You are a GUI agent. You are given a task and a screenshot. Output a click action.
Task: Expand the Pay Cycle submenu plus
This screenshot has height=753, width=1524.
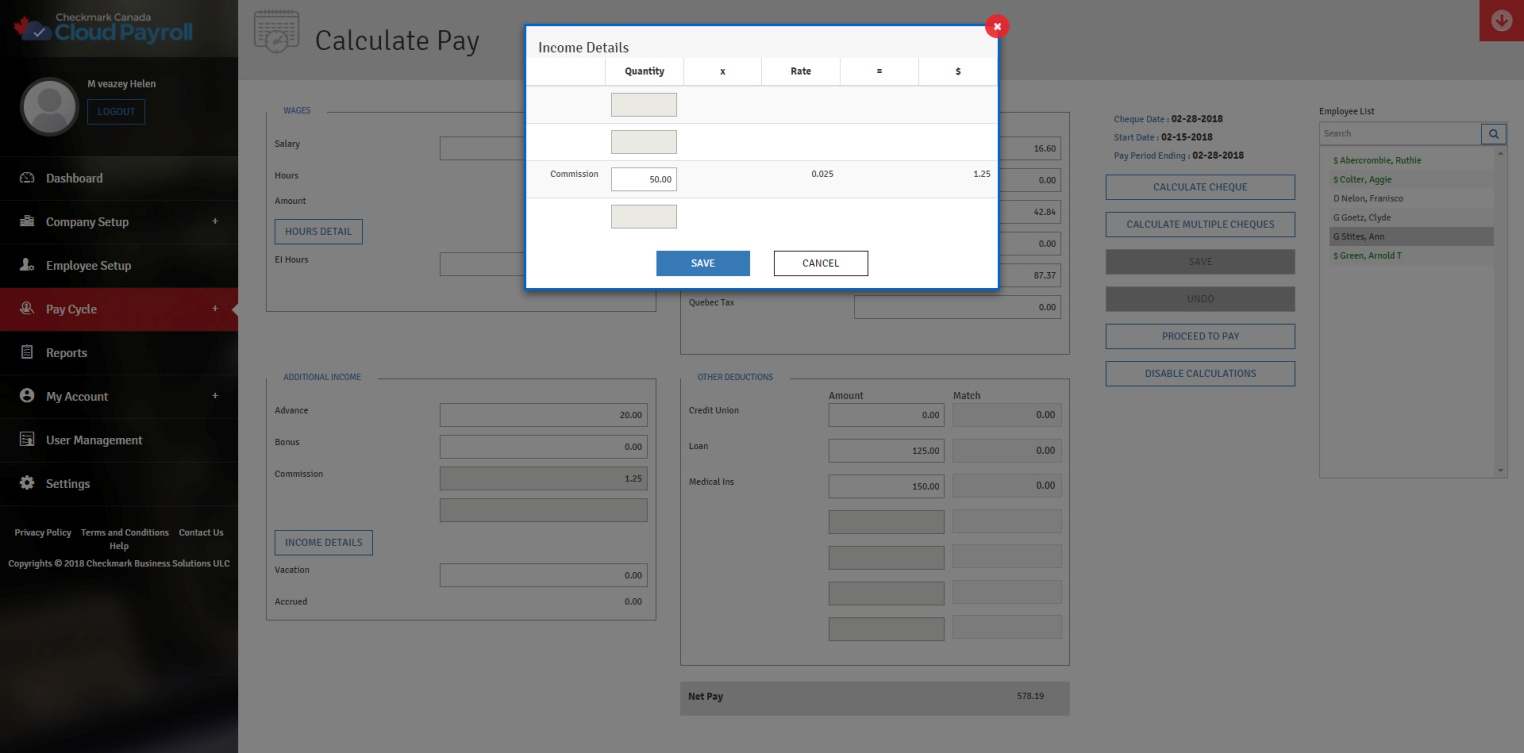[x=215, y=308]
